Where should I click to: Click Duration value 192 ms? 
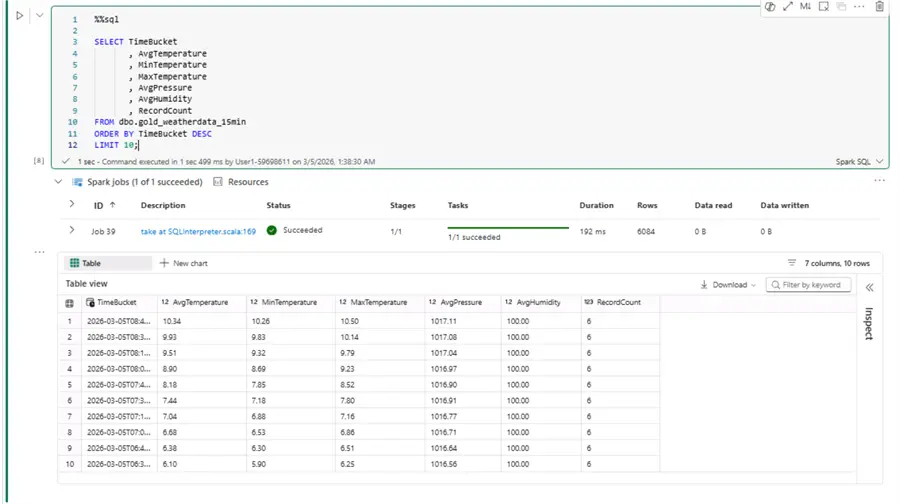tap(592, 231)
